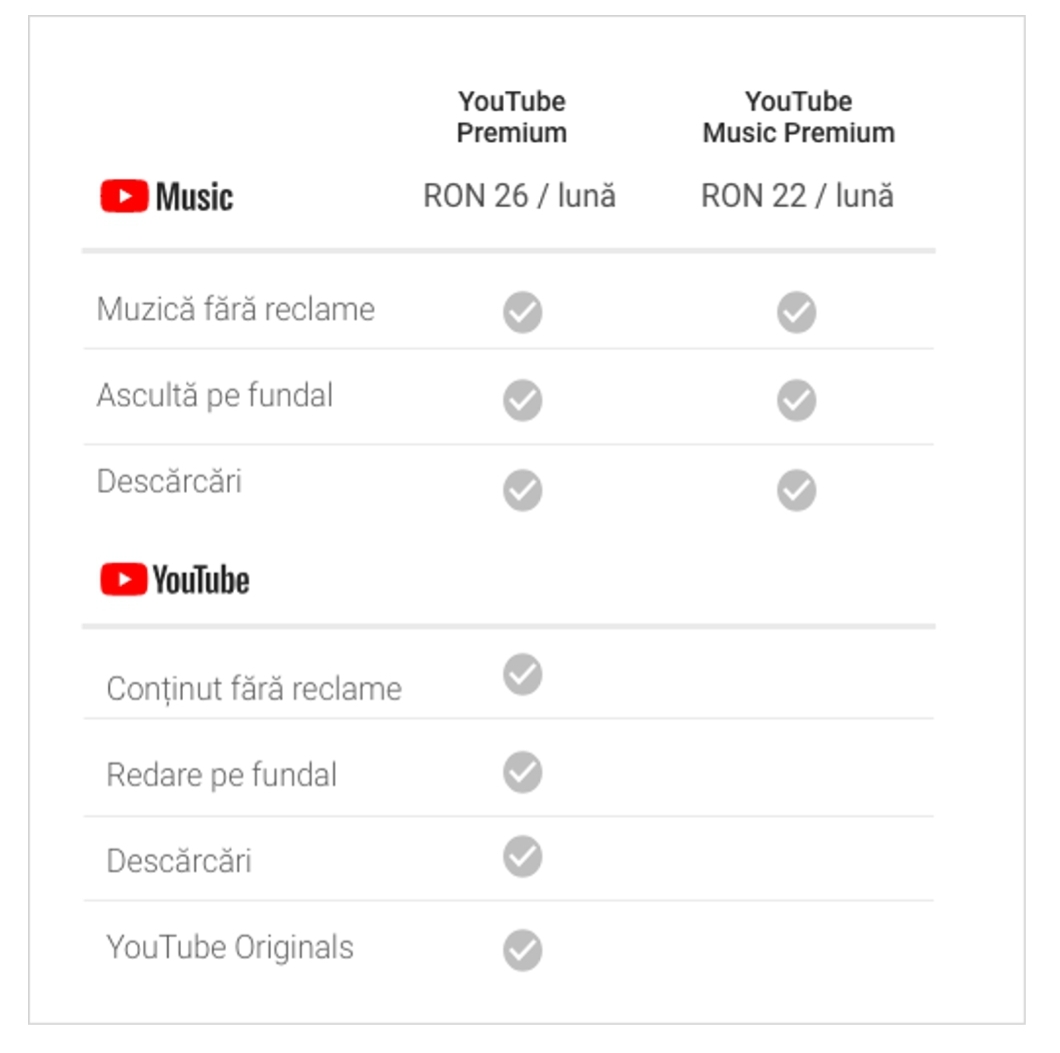Click YouTube Premium checkmark for Ascultă pe fundal
Image resolution: width=1060 pixels, height=1053 pixels.
coord(523,400)
